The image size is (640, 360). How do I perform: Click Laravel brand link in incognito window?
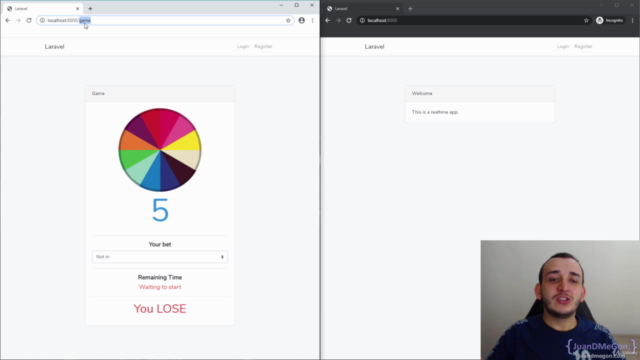[x=374, y=47]
